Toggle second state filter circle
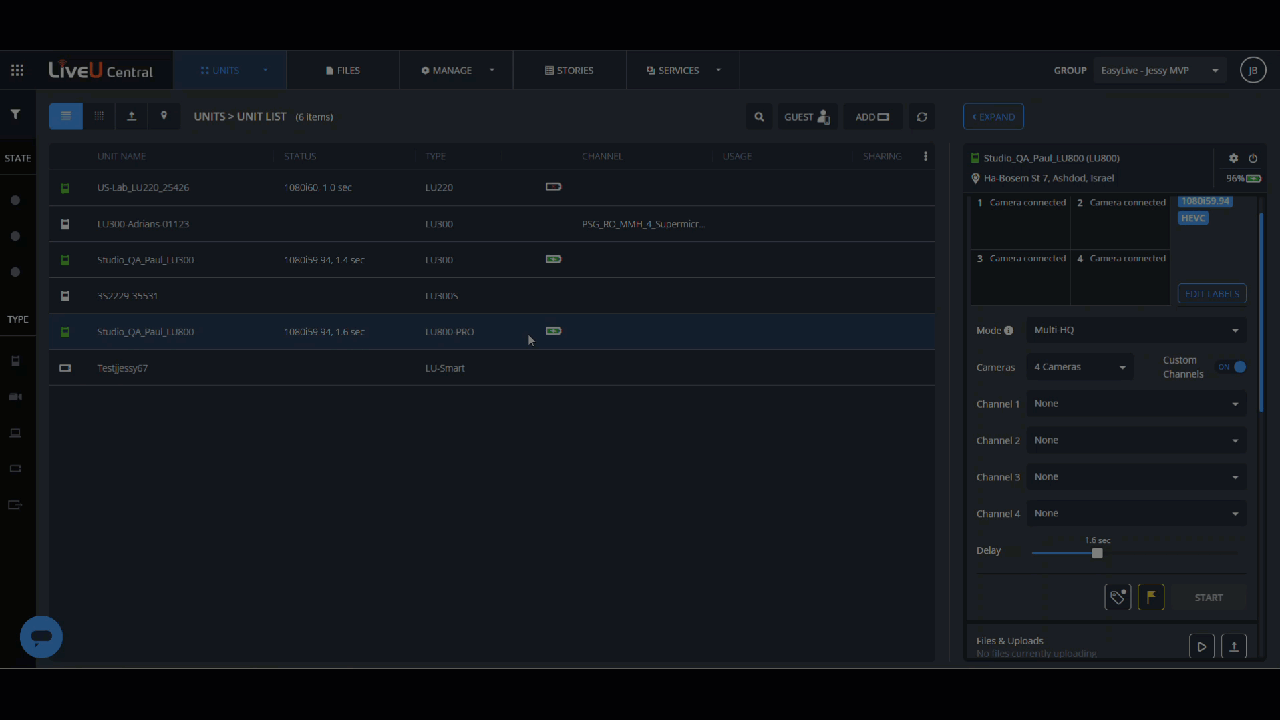The height and width of the screenshot is (720, 1280). pyautogui.click(x=15, y=236)
